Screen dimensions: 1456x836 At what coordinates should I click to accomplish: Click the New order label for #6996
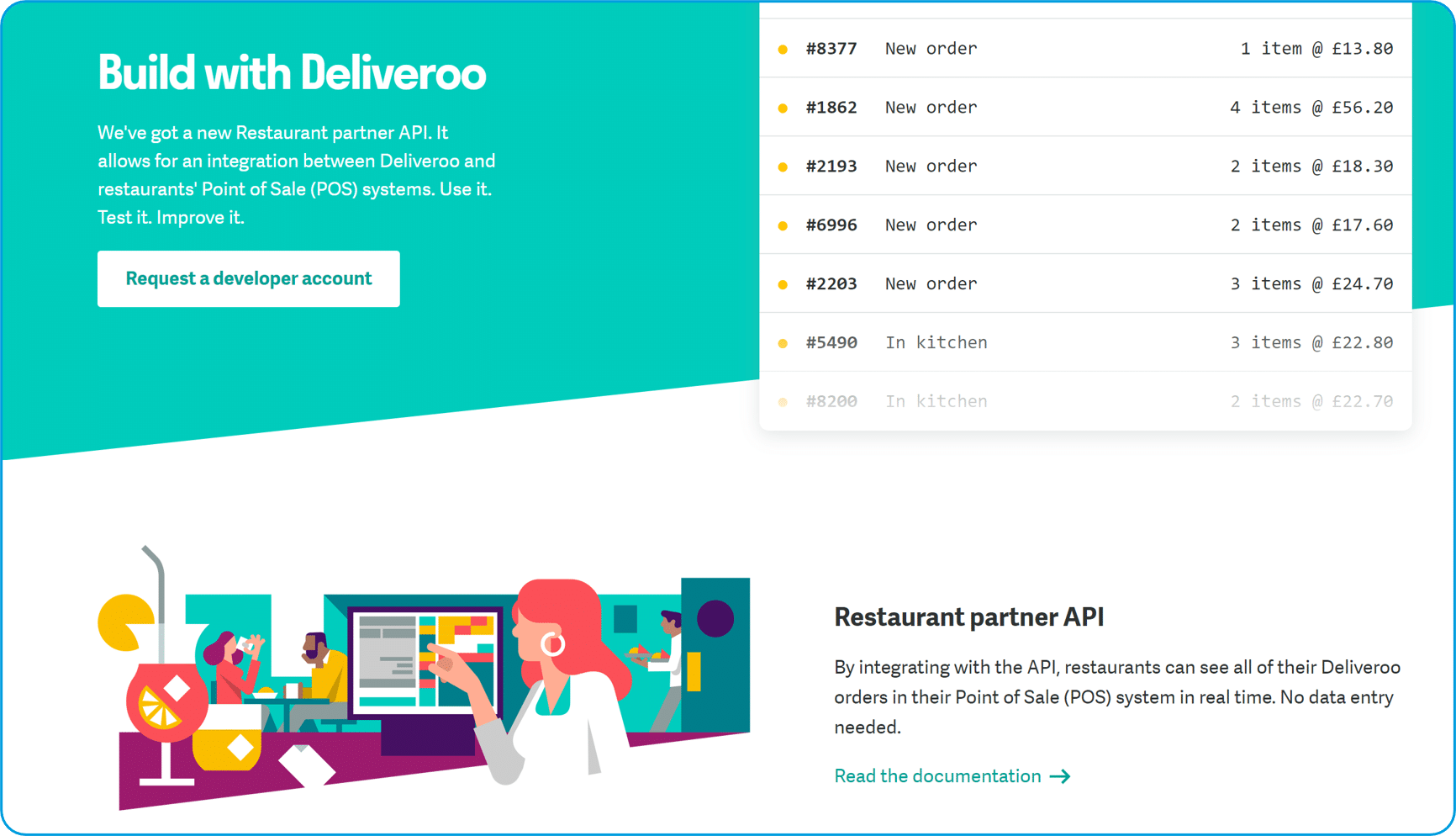click(931, 225)
